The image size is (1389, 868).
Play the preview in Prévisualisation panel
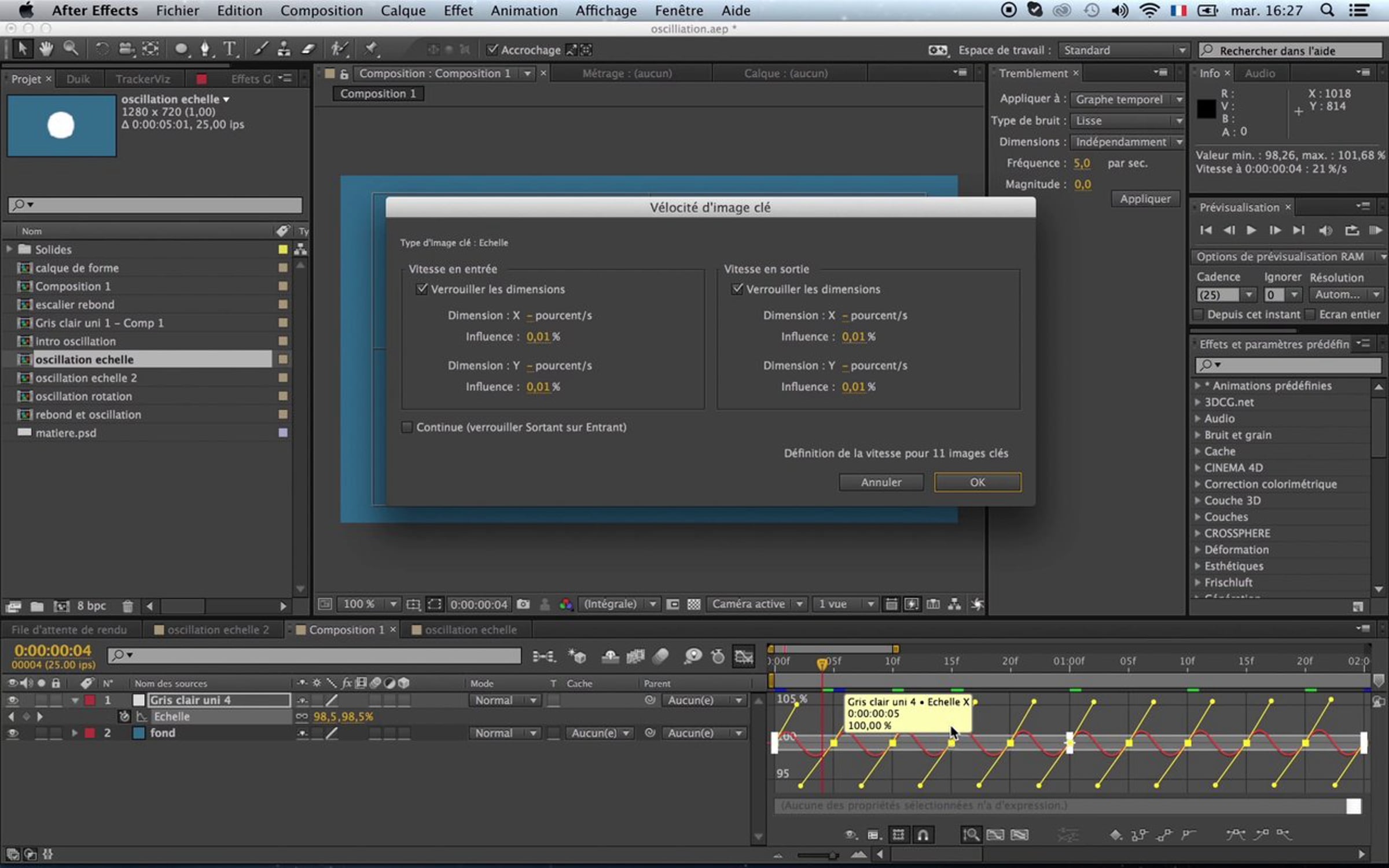click(1251, 230)
